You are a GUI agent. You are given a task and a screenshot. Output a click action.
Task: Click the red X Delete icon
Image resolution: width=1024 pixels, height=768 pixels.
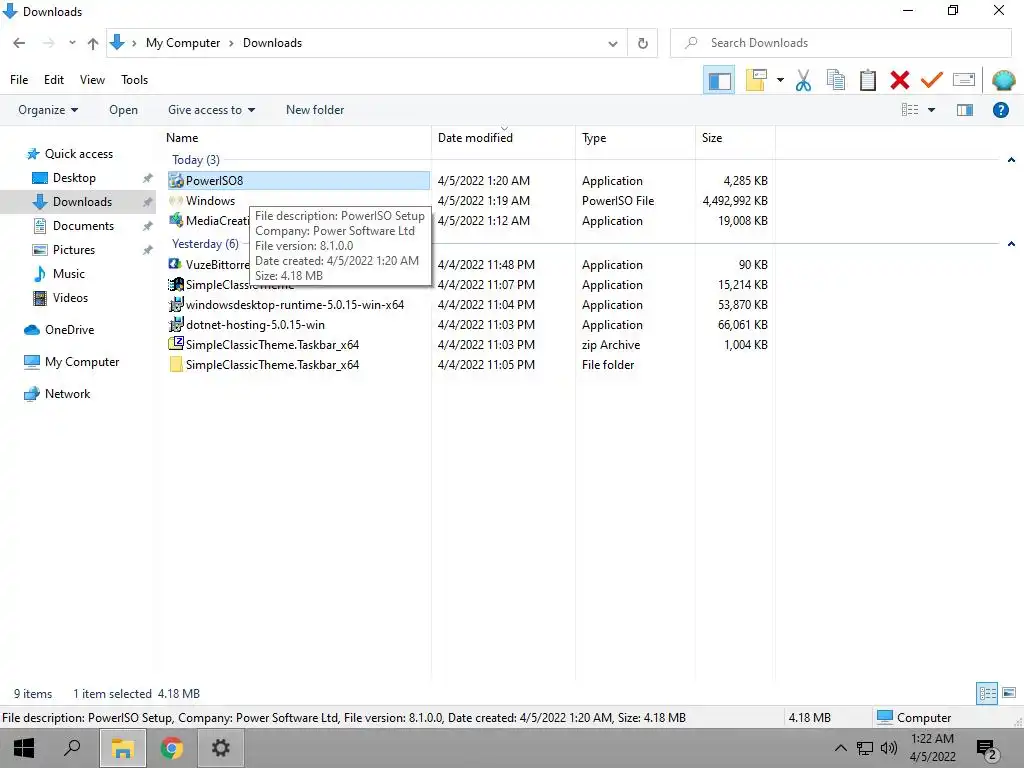coord(899,80)
